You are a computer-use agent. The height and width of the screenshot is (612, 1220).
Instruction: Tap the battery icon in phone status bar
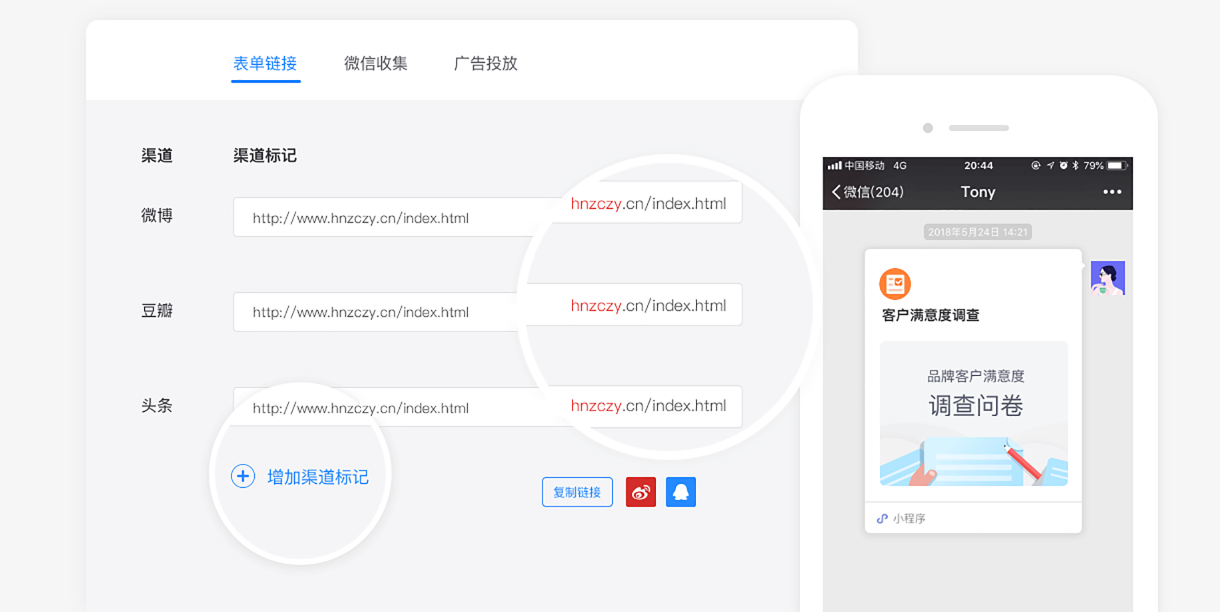pyautogui.click(x=1117, y=165)
